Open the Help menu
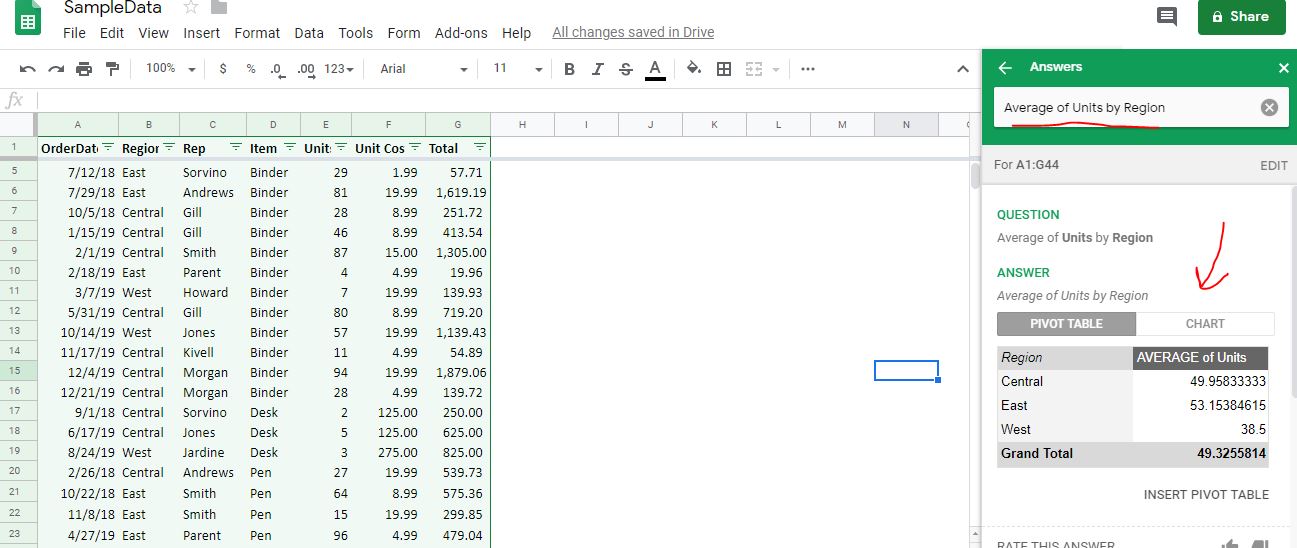This screenshot has height=548, width=1297. (516, 33)
